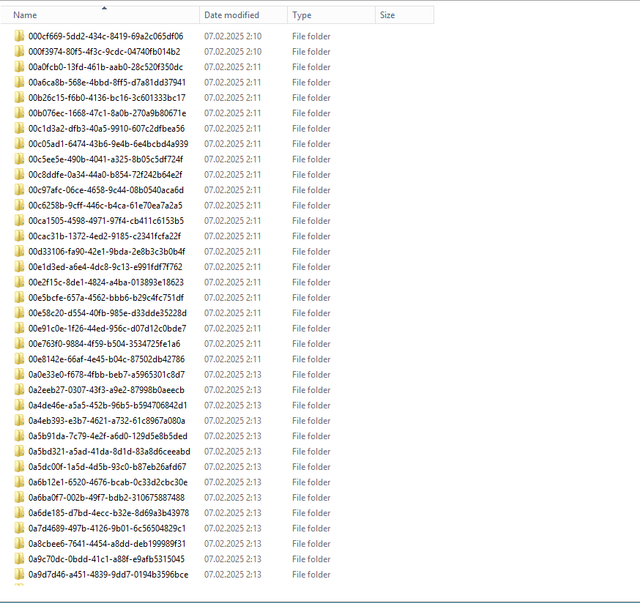Select folder name 0a7d4689-497b-4126-9b01-6c56504829c1
The image size is (640, 603).
click(107, 528)
